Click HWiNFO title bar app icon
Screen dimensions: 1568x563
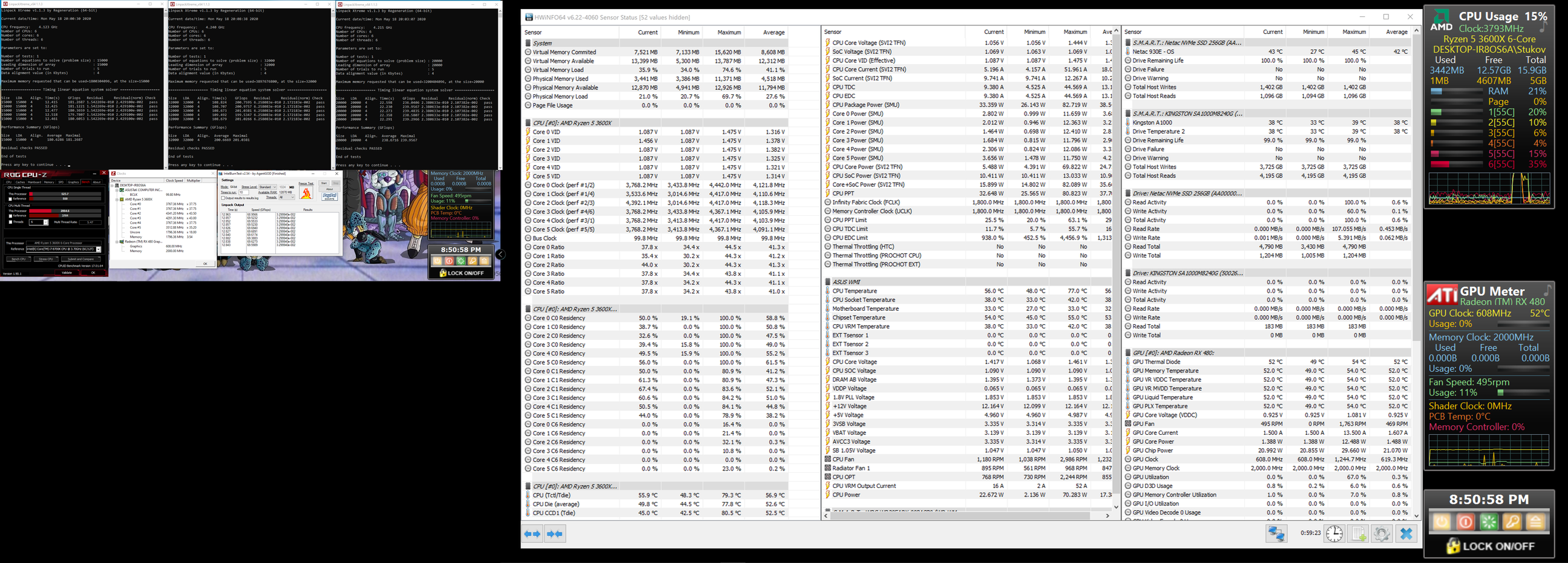528,17
